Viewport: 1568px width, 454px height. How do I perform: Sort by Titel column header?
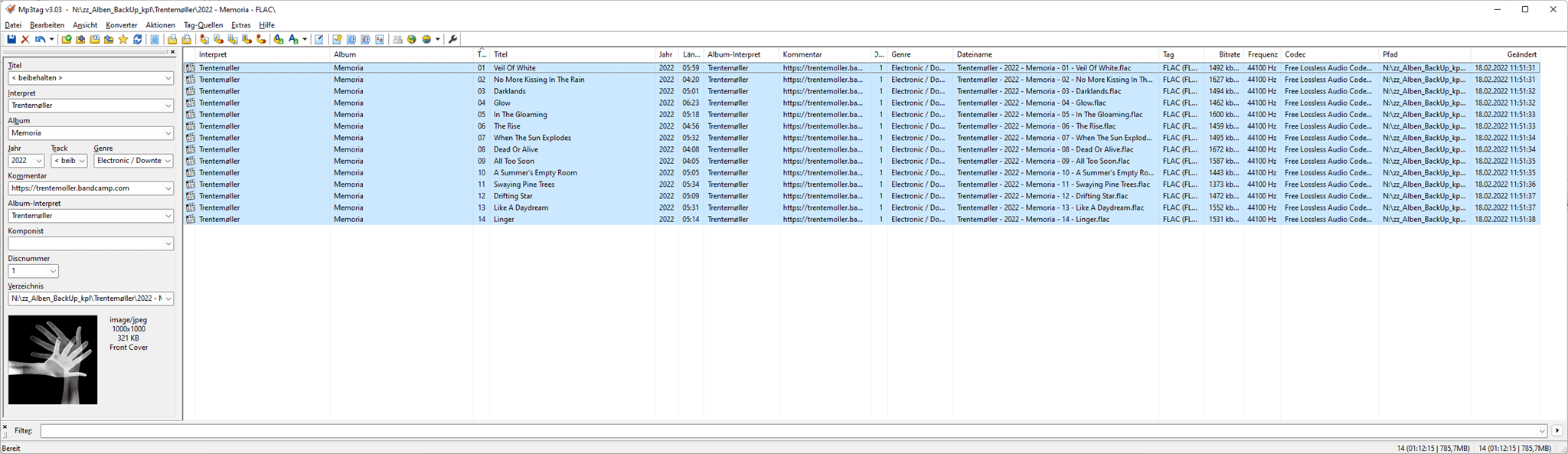573,54
